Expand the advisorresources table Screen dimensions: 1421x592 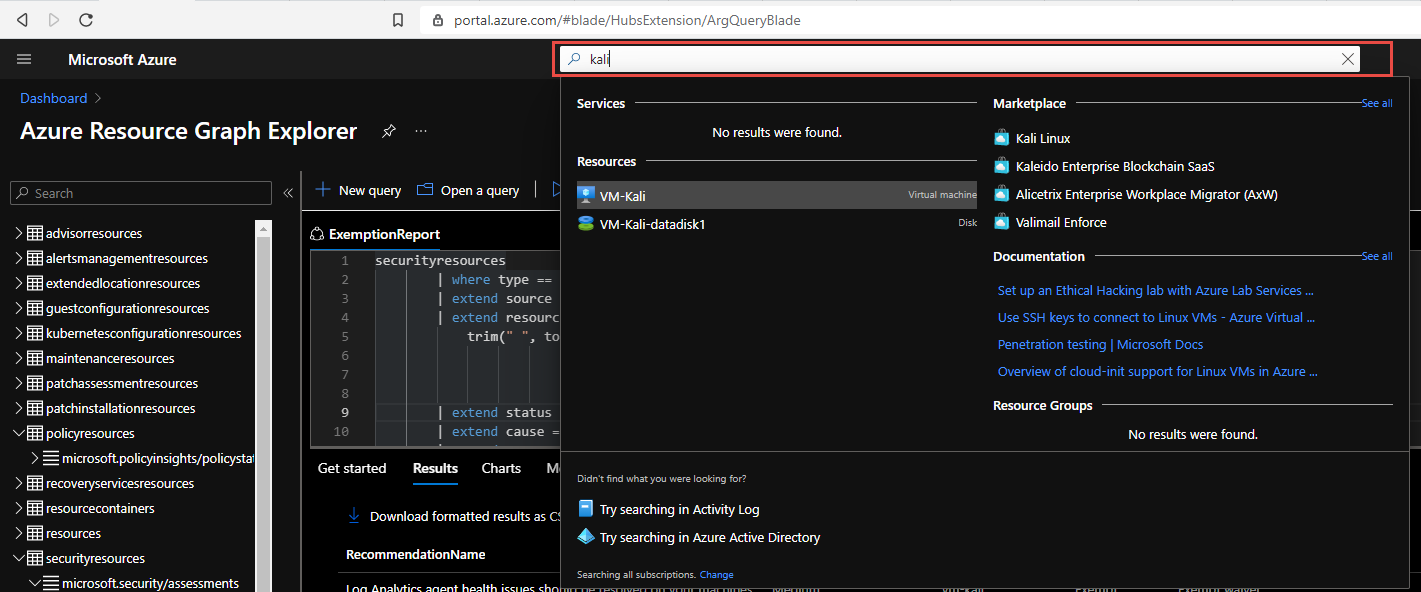pyautogui.click(x=18, y=233)
